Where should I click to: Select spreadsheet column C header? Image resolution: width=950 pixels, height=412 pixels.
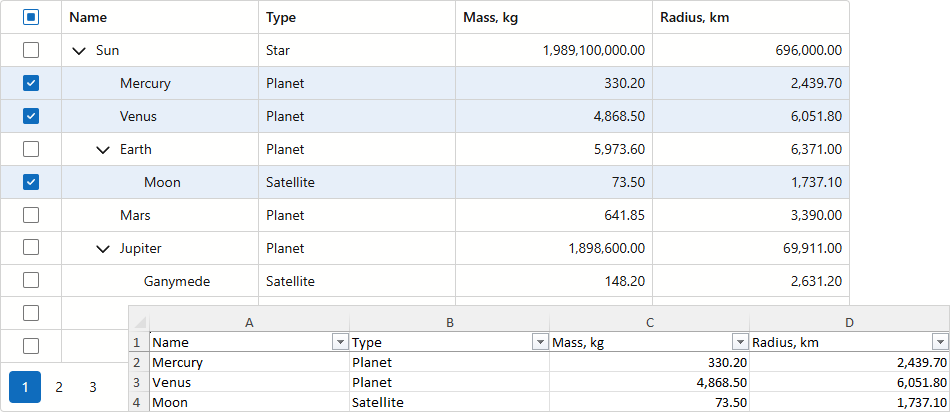click(649, 323)
